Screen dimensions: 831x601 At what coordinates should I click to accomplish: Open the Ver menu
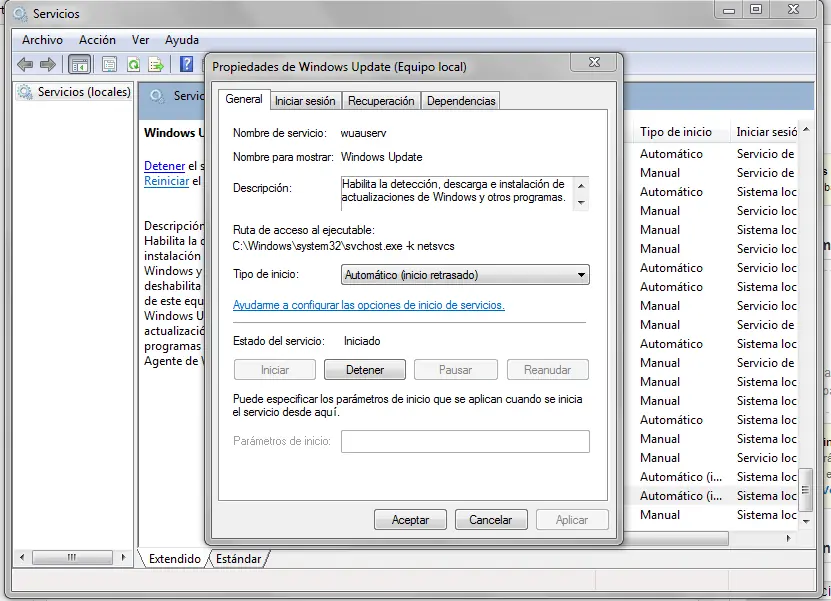140,40
